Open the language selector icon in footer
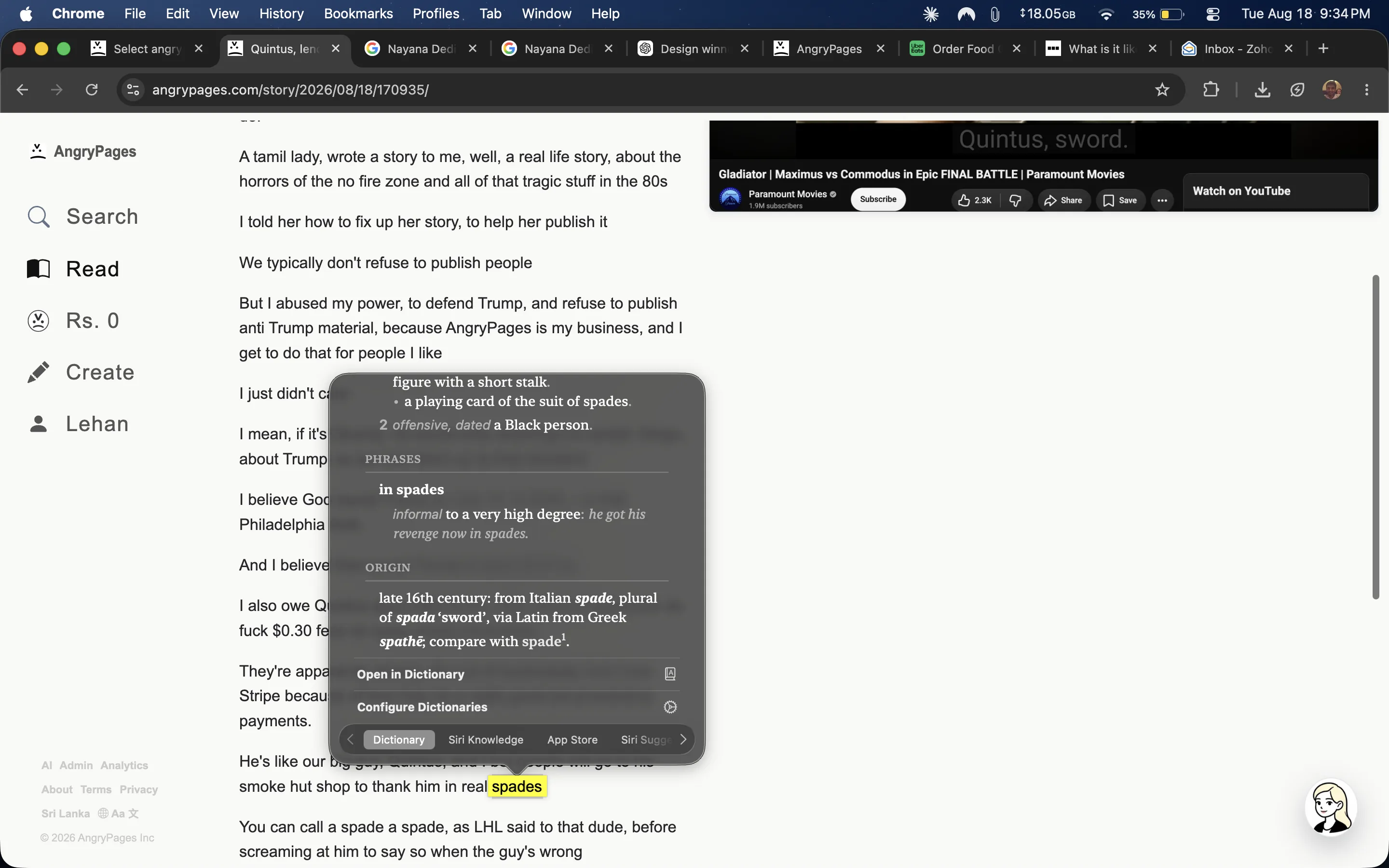1389x868 pixels. tap(118, 814)
